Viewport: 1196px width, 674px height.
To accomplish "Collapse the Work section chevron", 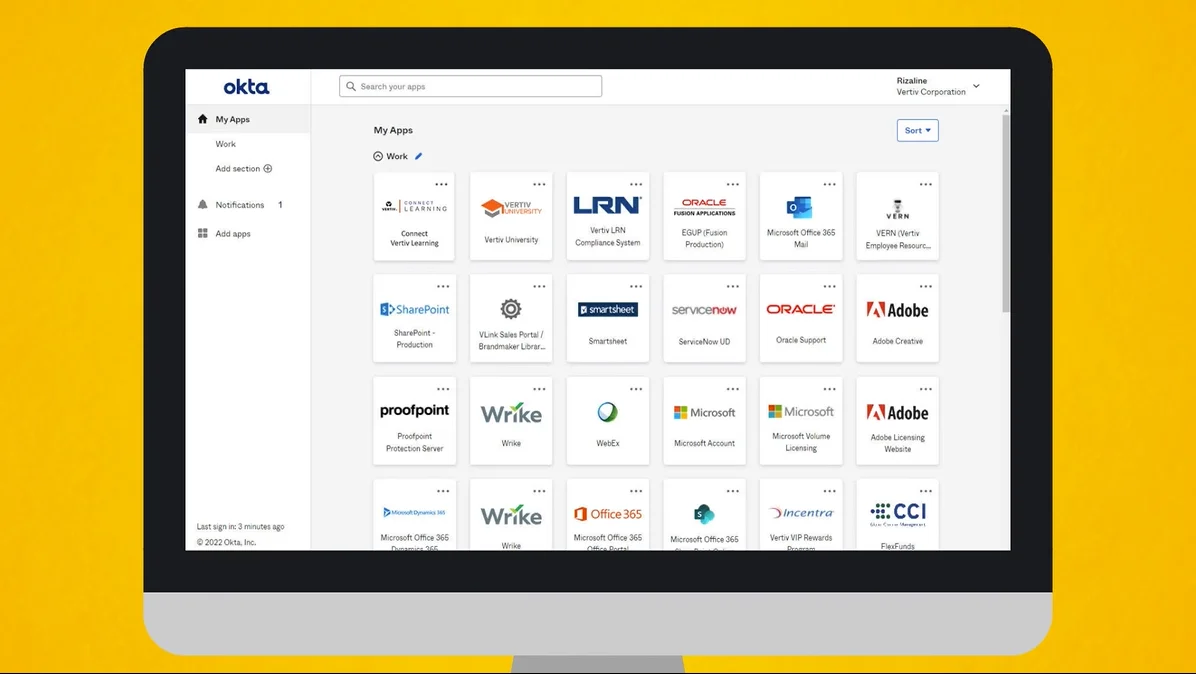I will (x=378, y=156).
